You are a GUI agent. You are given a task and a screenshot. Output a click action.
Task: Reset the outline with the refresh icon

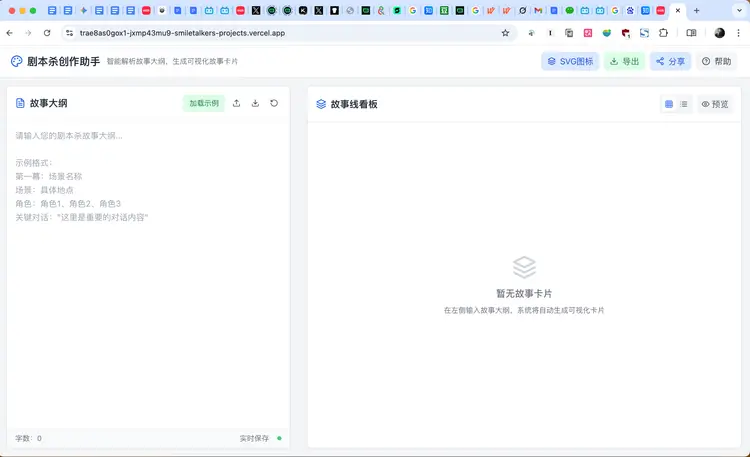274,103
